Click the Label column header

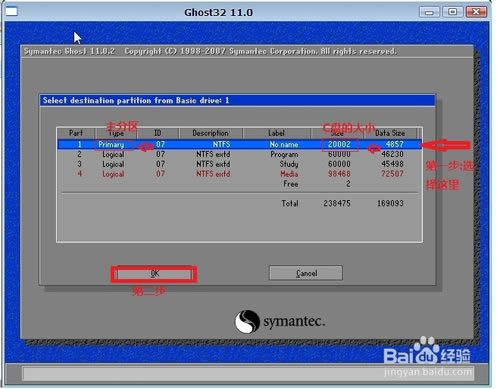(277, 133)
